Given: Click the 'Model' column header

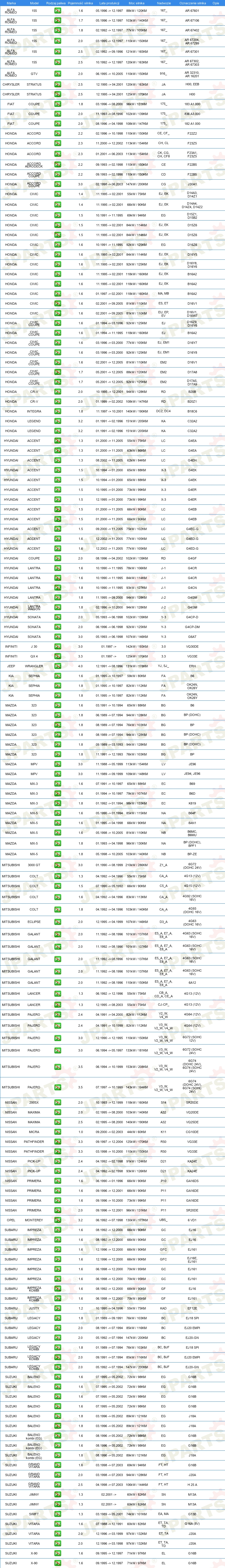Looking at the screenshot, I should pos(34,3).
